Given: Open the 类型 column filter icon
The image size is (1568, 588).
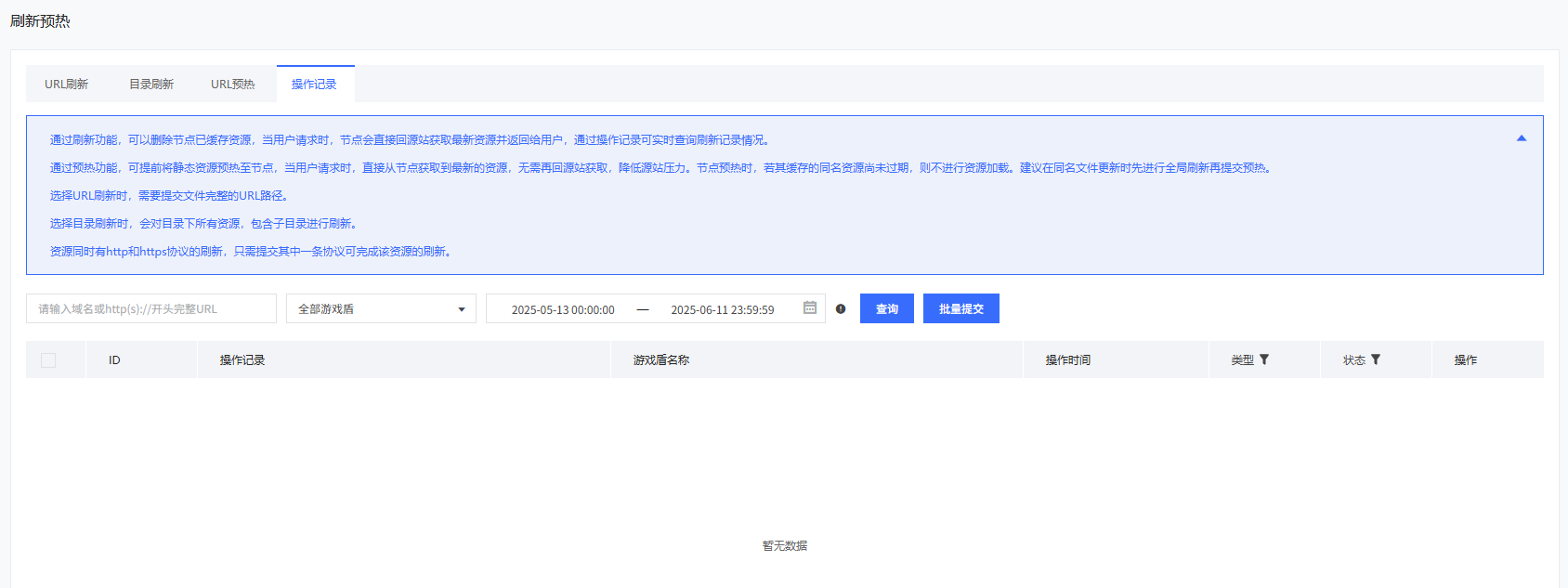Looking at the screenshot, I should [1264, 359].
